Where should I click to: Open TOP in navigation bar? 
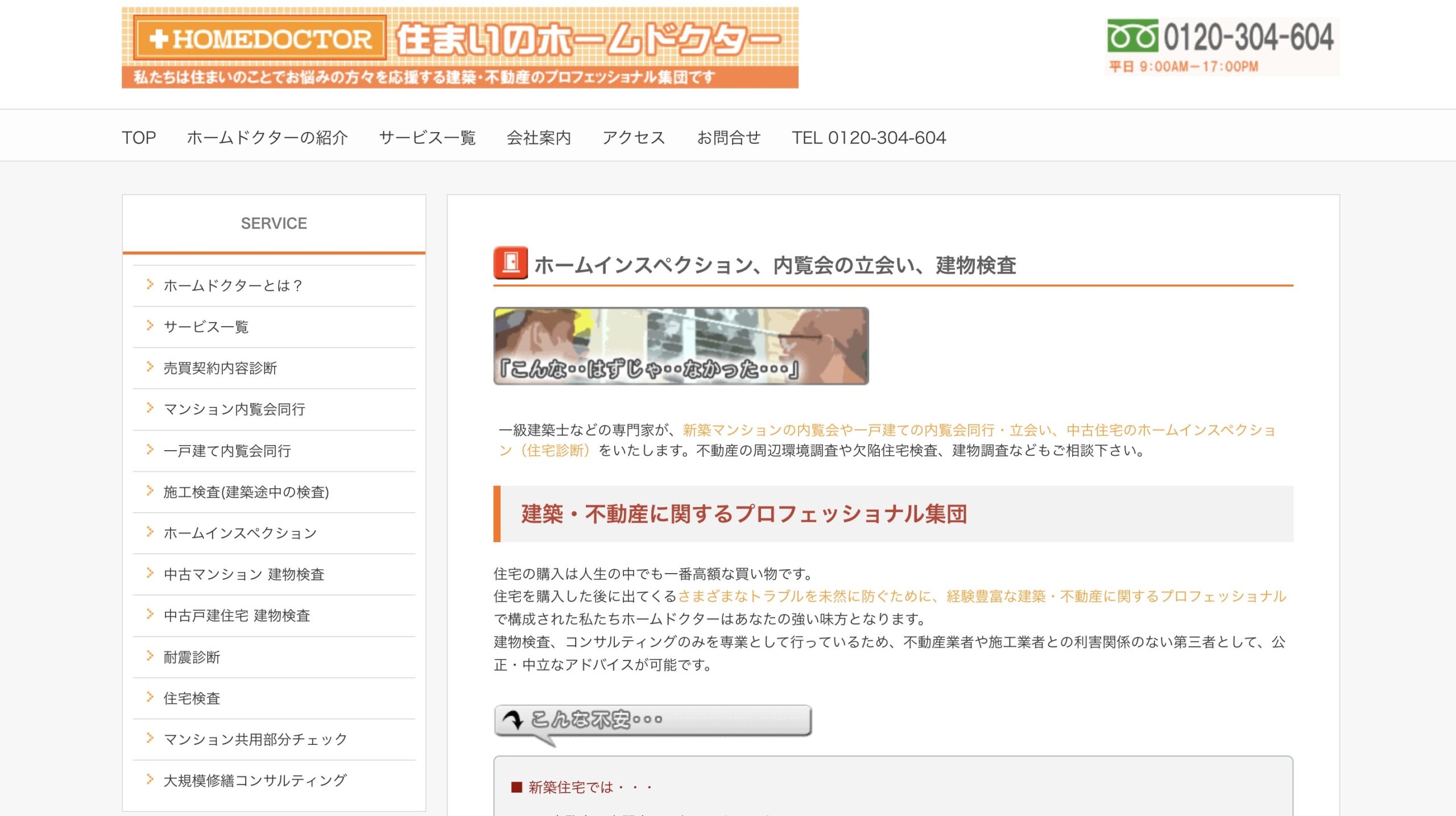[x=138, y=138]
